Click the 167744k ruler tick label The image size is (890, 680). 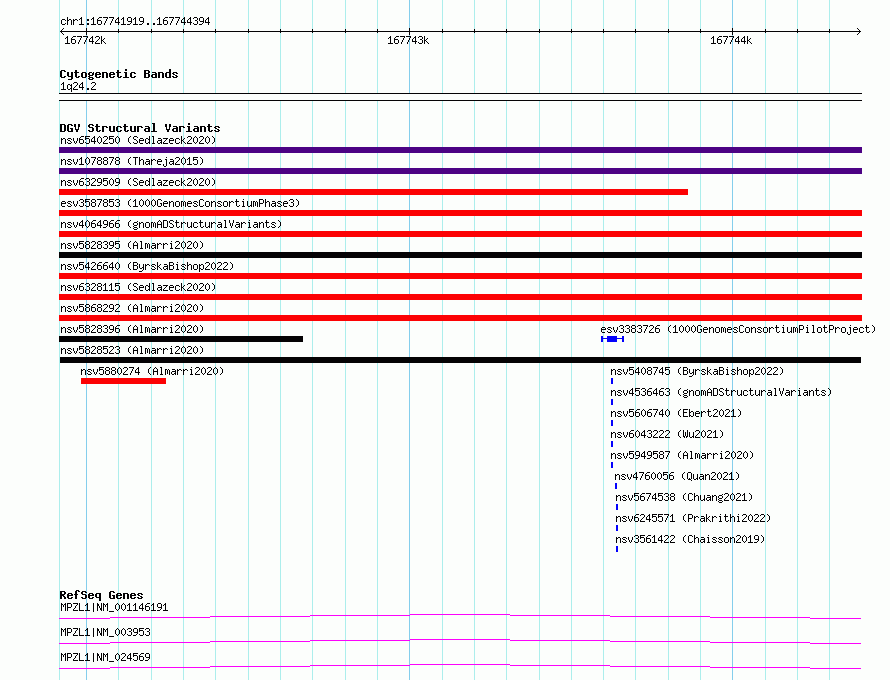point(731,40)
